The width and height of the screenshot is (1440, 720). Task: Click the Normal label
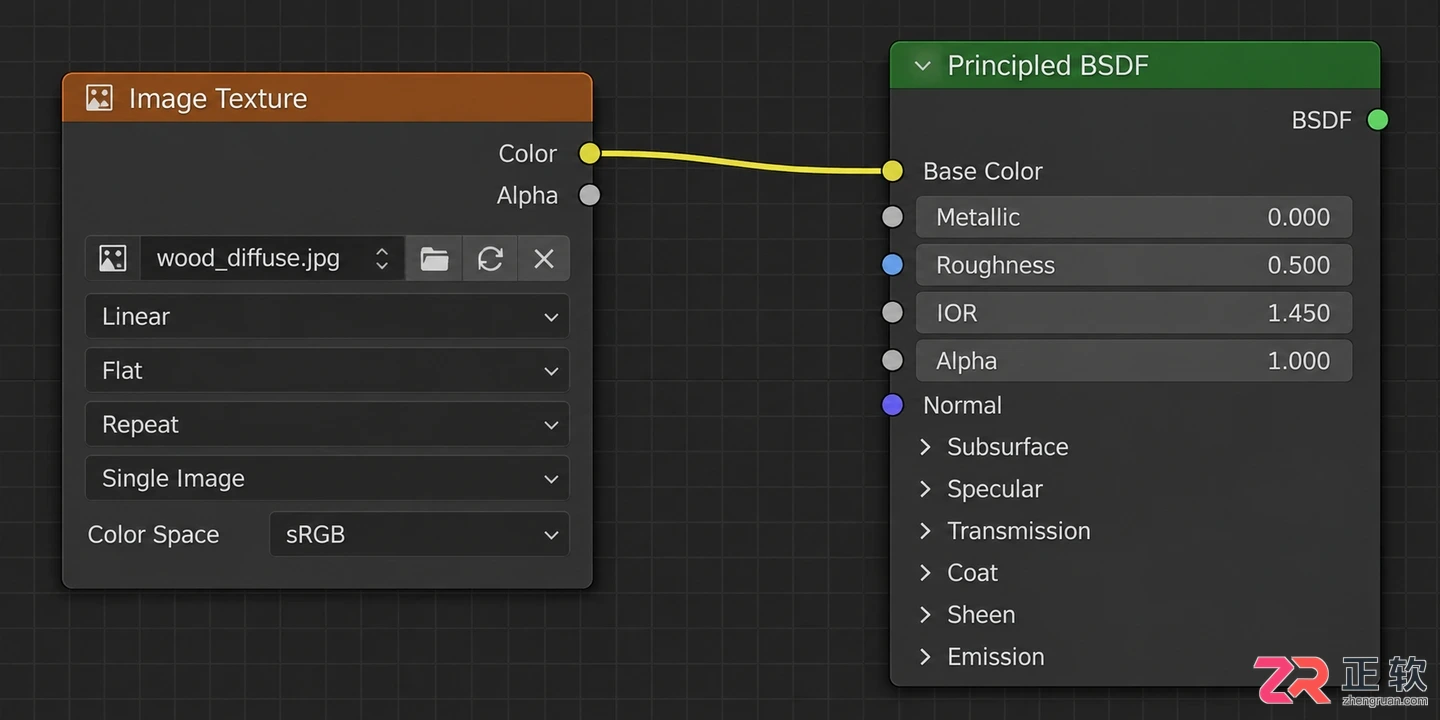click(962, 405)
